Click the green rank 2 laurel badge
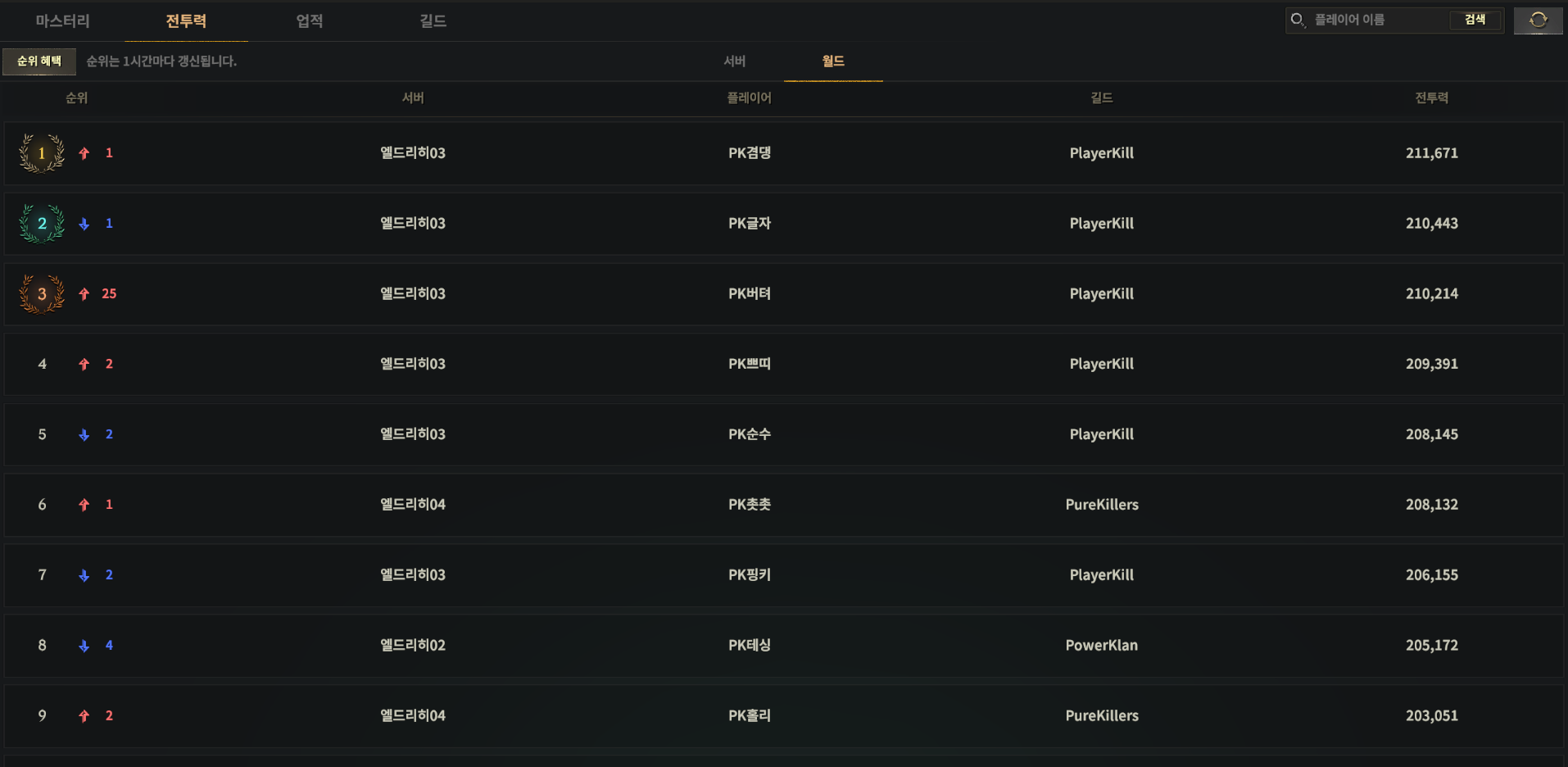Image resolution: width=1568 pixels, height=767 pixels. tap(42, 224)
